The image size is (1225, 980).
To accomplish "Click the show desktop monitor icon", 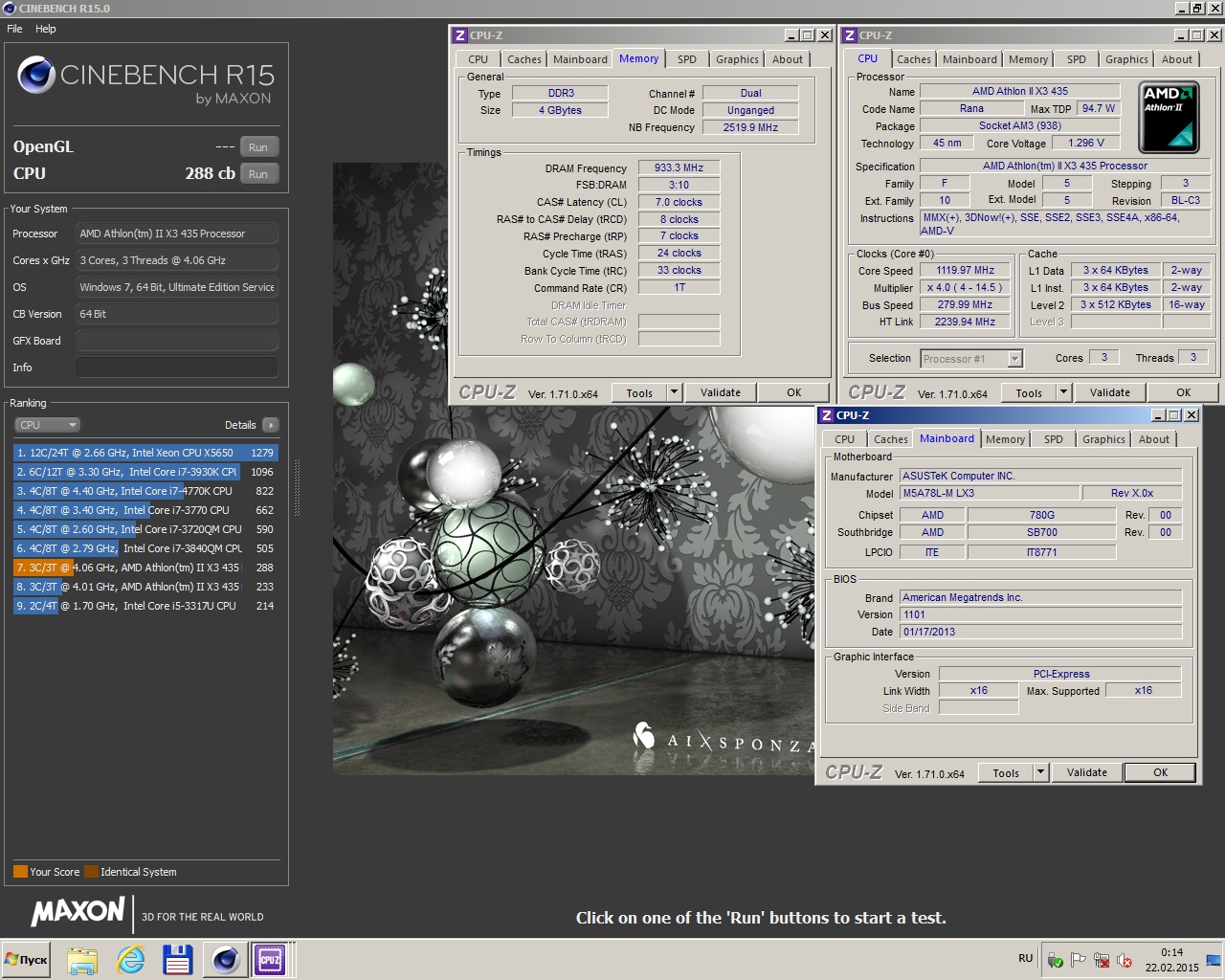I will [x=1214, y=960].
